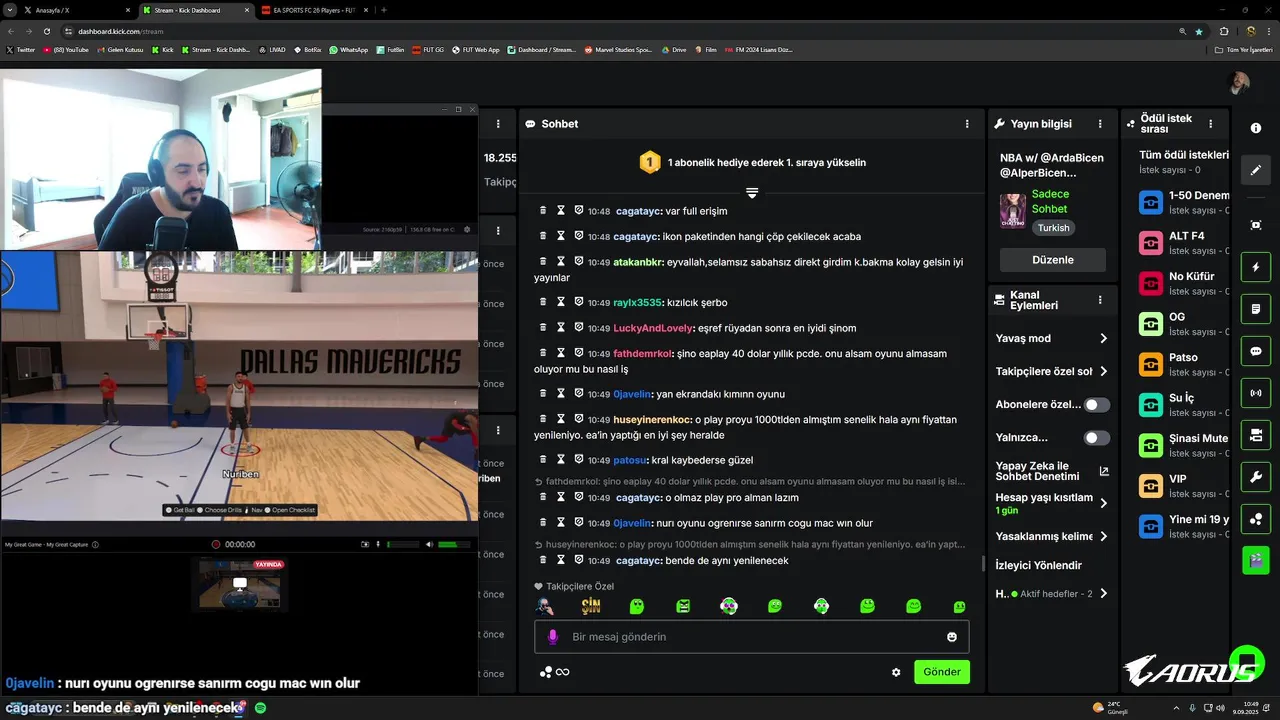Click the shield ban icon on patosu's message
This screenshot has height=720, width=1280.
coord(578,460)
